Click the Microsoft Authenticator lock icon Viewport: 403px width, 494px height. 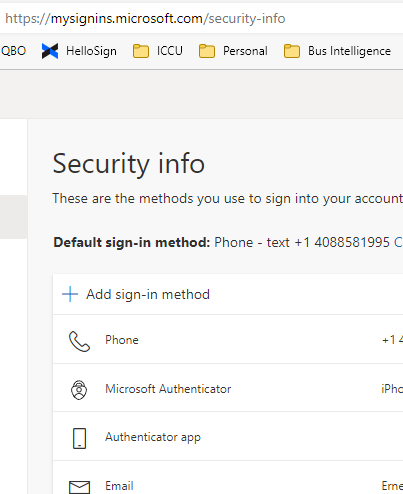[x=79, y=390]
